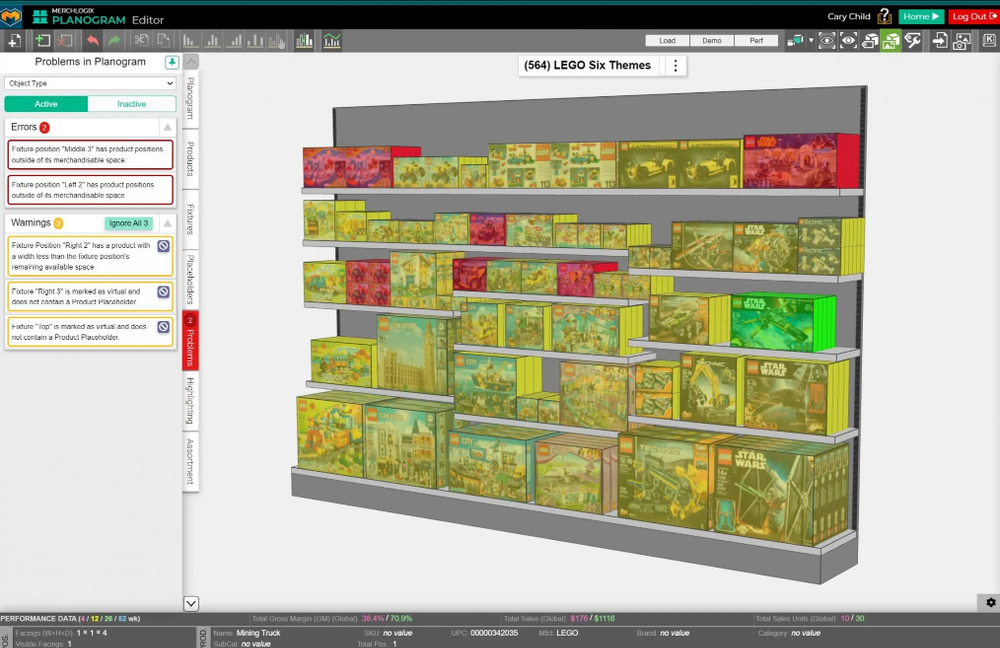This screenshot has width=1000, height=648.
Task: Click the Load button
Action: [x=667, y=40]
